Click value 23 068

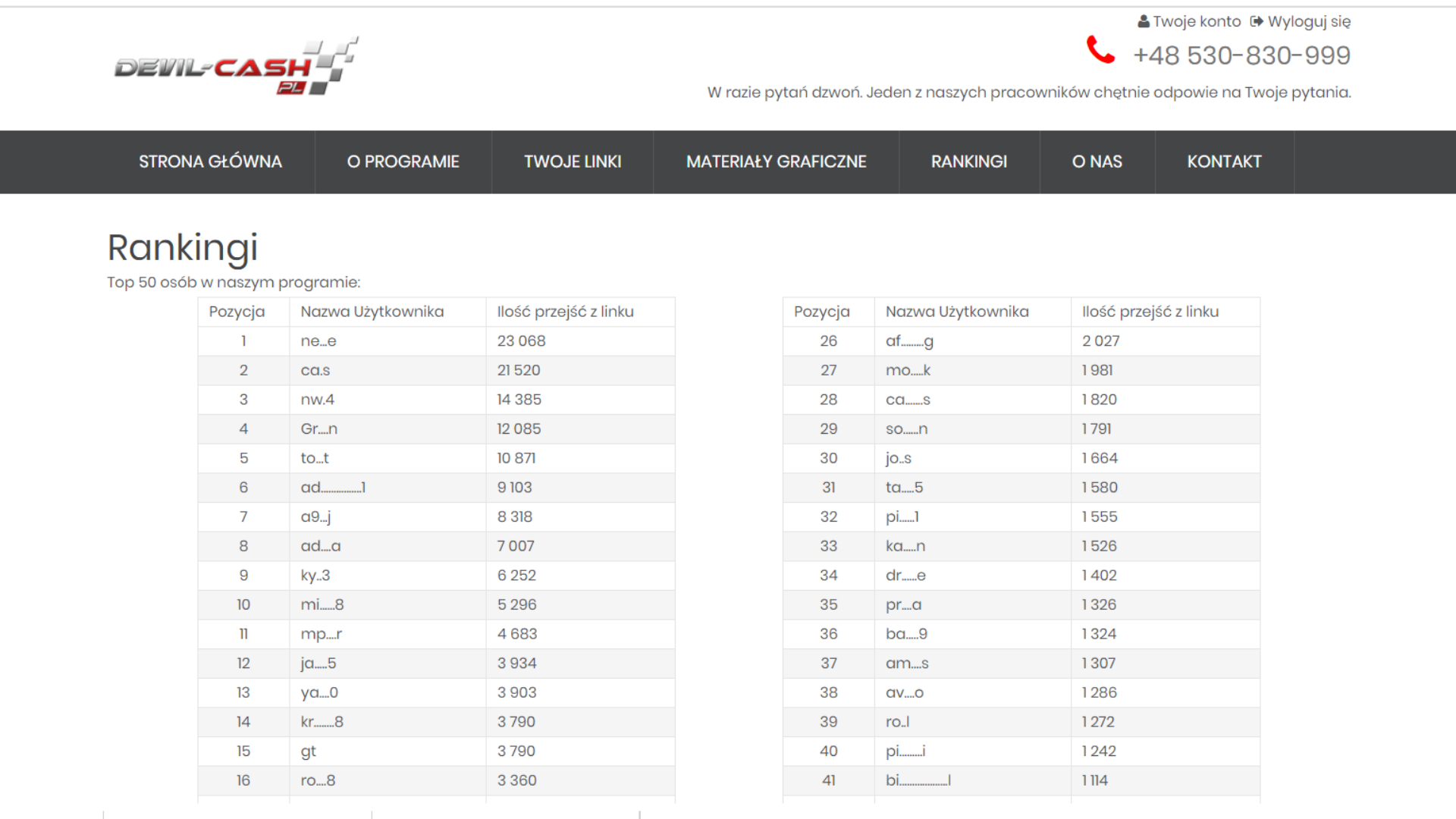pos(521,341)
